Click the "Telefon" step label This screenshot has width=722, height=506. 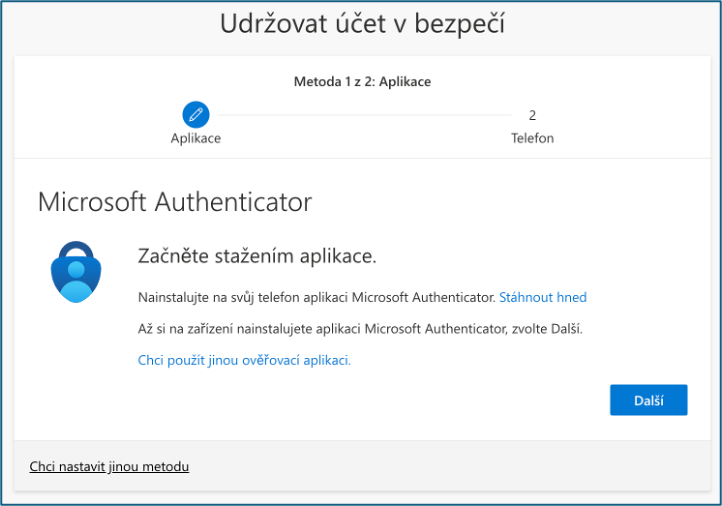(x=532, y=138)
